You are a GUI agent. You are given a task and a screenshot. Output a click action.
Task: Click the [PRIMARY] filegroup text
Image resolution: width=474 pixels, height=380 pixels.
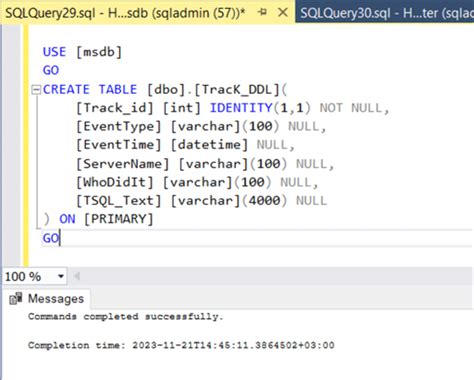coord(118,219)
